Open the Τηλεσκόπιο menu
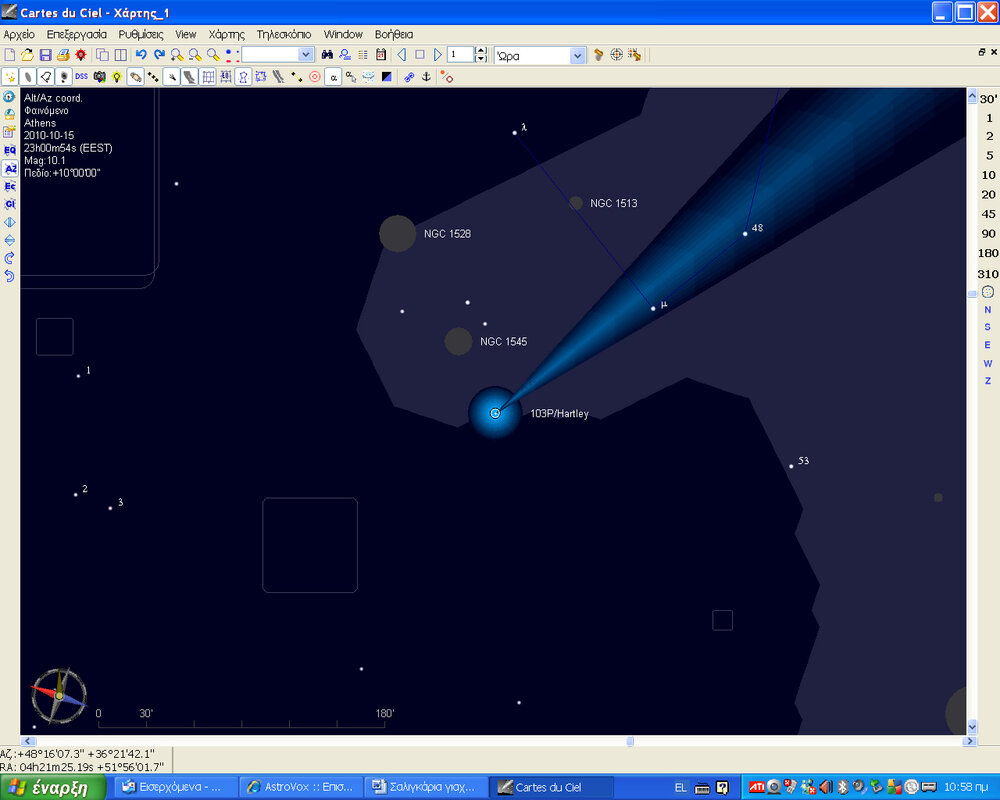This screenshot has width=1000, height=800. (x=284, y=34)
